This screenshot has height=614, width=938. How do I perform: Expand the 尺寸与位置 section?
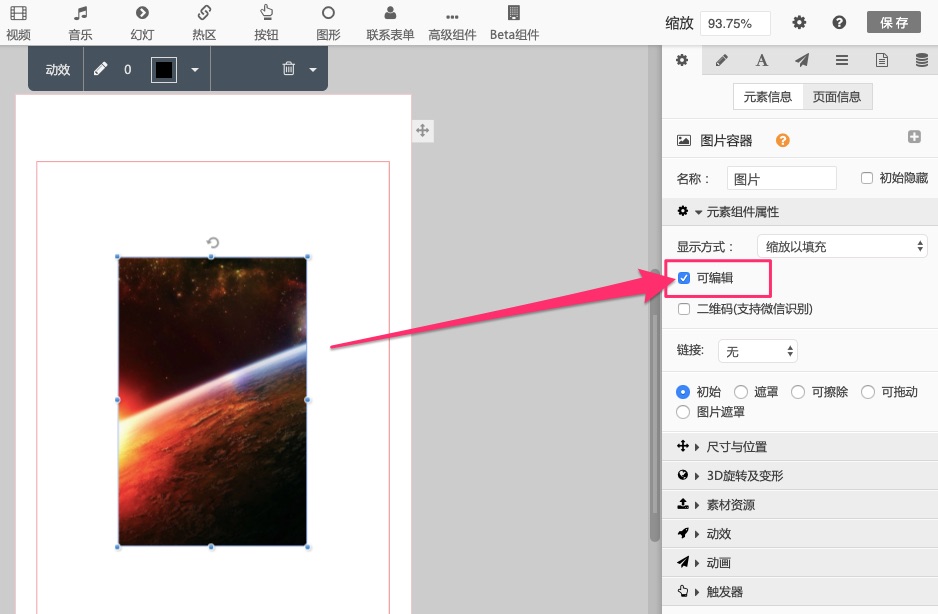click(737, 447)
